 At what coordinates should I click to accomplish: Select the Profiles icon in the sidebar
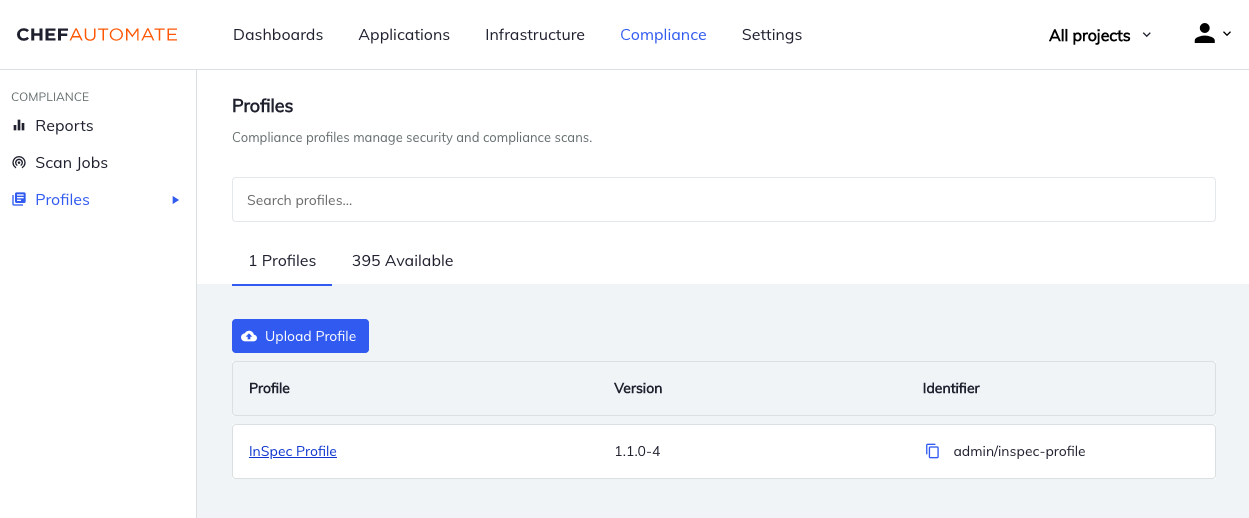[x=19, y=200]
